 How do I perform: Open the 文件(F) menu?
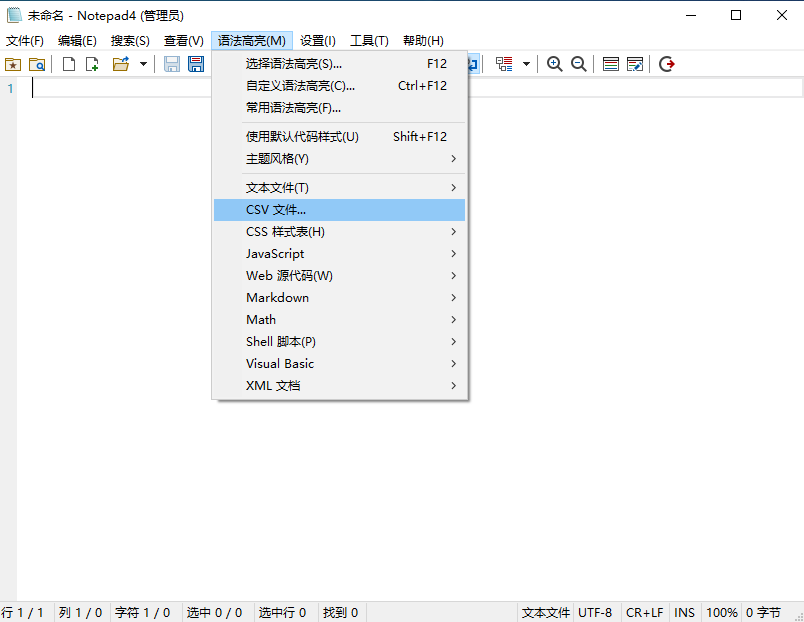pyautogui.click(x=25, y=41)
